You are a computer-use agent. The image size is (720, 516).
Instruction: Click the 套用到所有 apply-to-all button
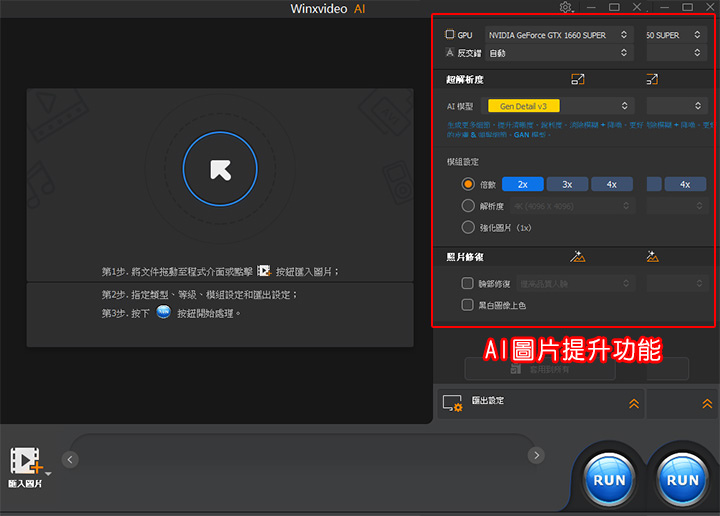click(x=540, y=369)
